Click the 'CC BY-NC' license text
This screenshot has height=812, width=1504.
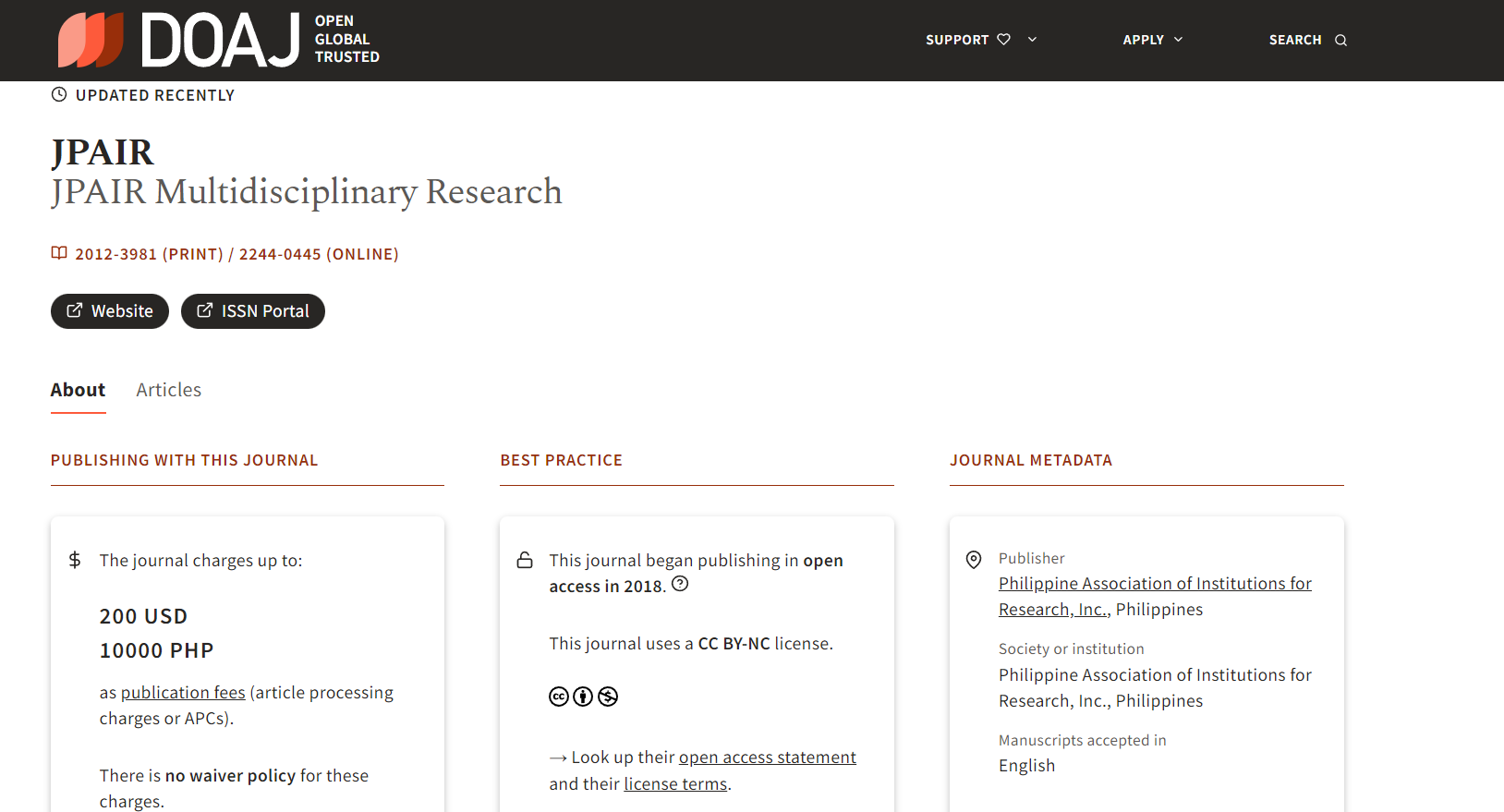pyautogui.click(x=734, y=644)
